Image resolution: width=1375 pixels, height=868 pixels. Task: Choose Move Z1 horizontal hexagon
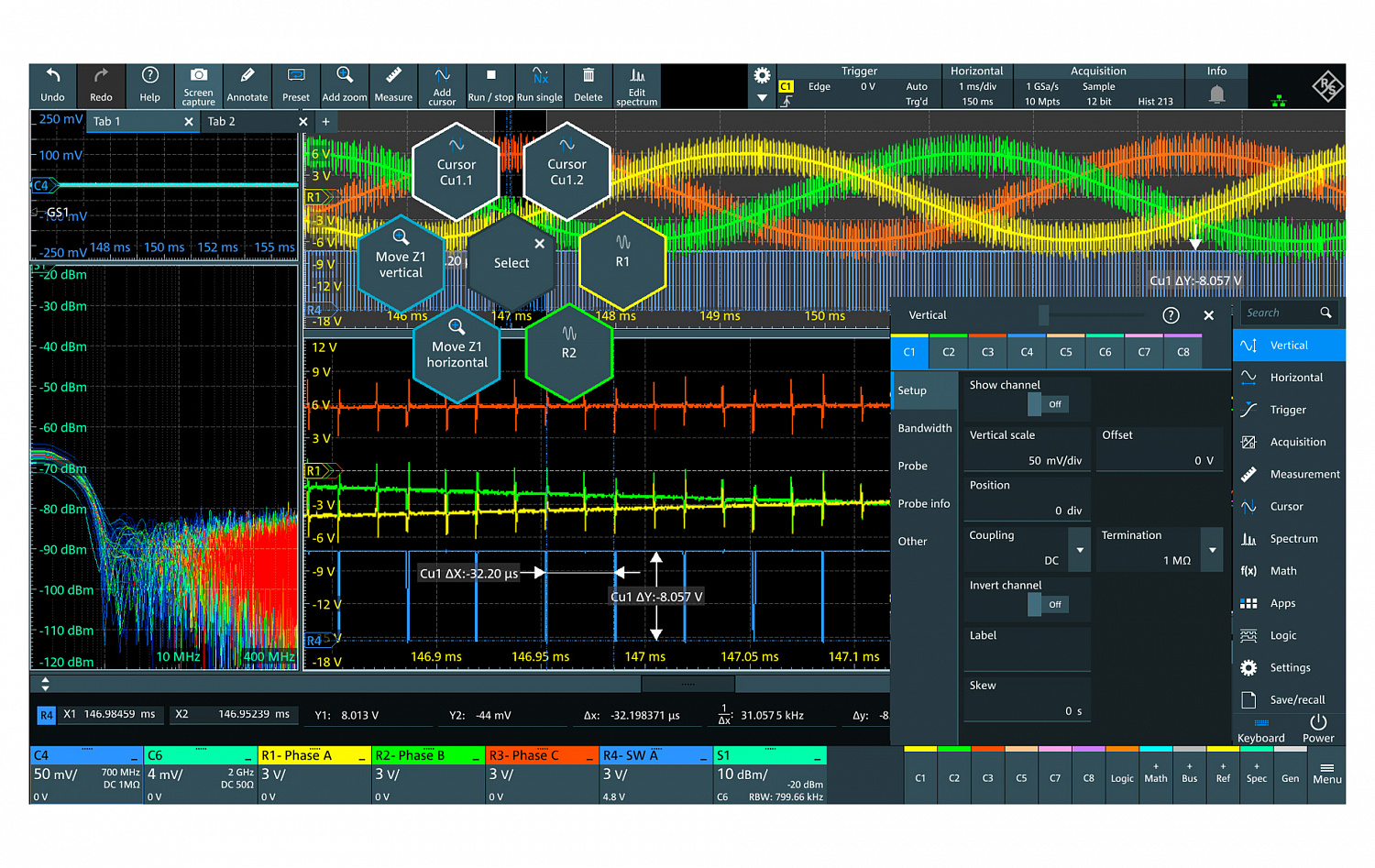[x=456, y=353]
